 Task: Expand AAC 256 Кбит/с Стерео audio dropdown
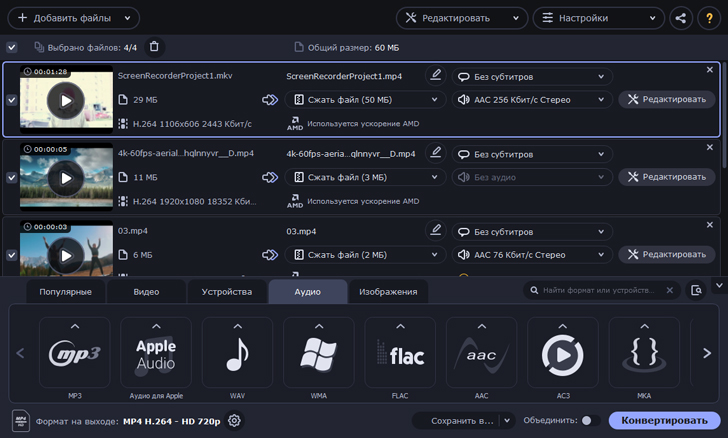[x=531, y=99]
